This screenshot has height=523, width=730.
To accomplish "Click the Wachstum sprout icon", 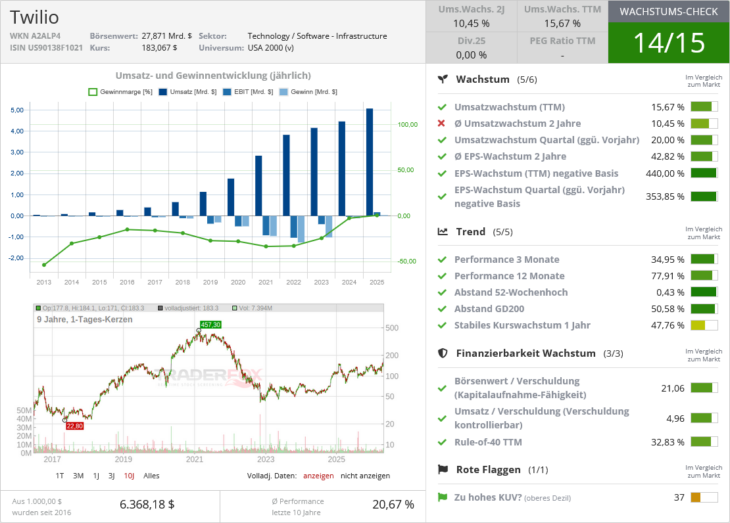I will (443, 79).
